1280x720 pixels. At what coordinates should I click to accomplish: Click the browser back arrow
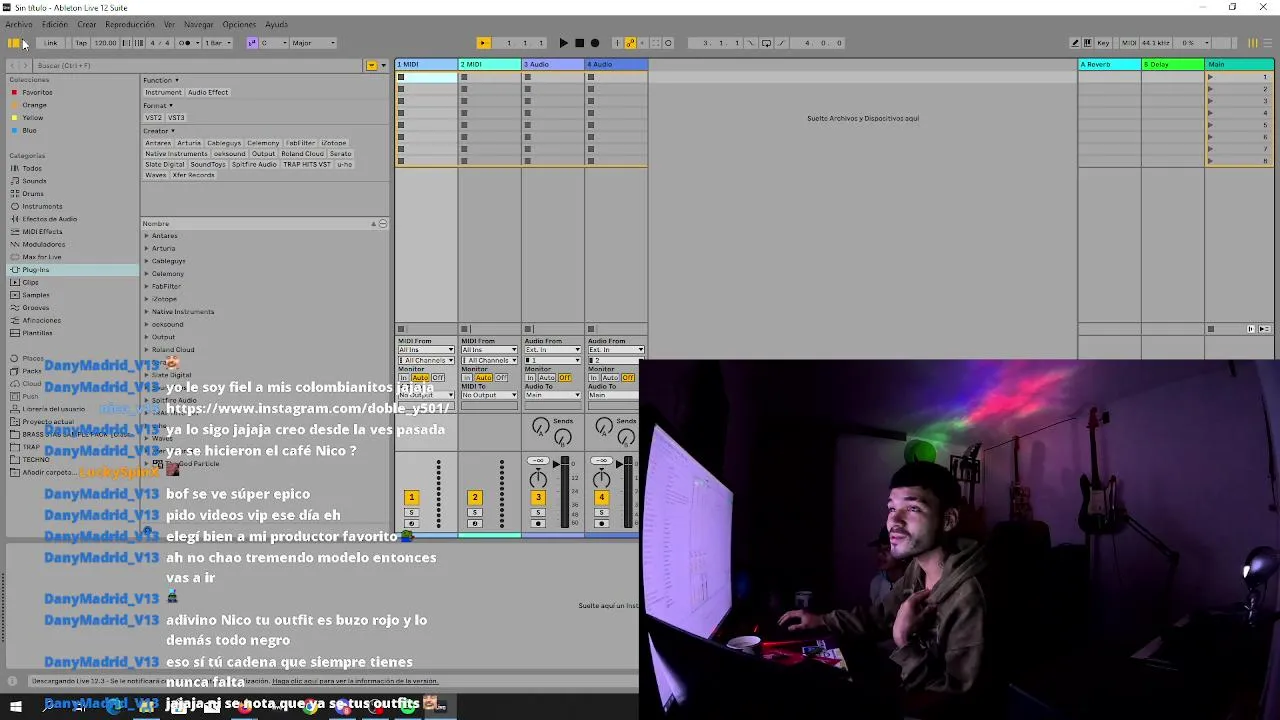[x=12, y=65]
